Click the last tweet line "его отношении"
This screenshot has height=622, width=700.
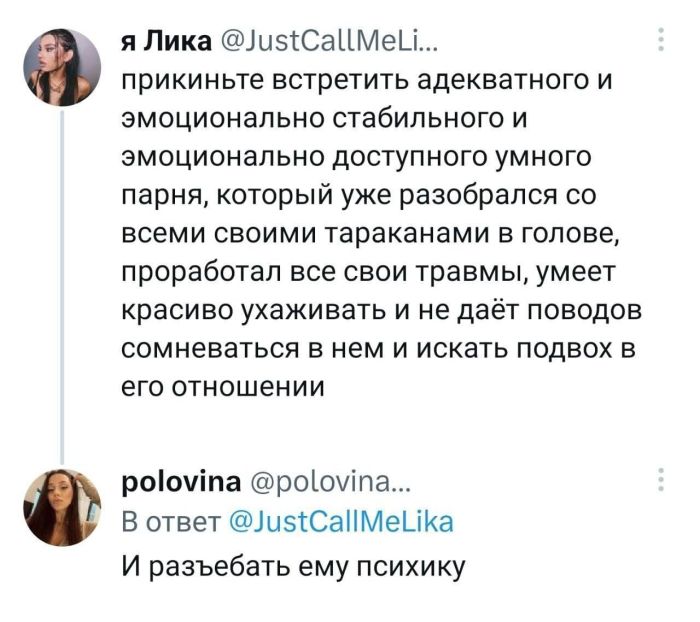click(223, 388)
